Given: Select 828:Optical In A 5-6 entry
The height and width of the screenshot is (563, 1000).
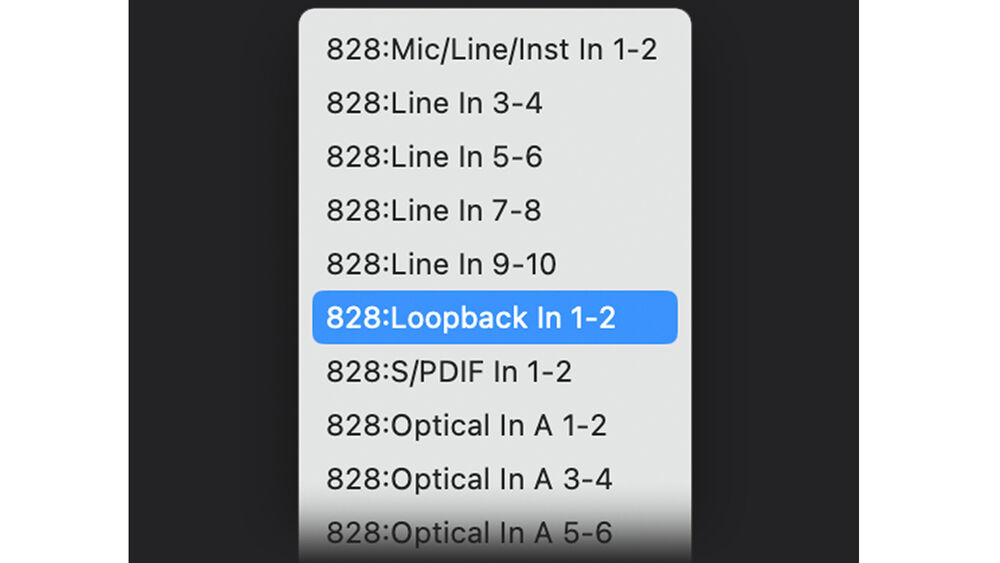Looking at the screenshot, I should tap(469, 533).
